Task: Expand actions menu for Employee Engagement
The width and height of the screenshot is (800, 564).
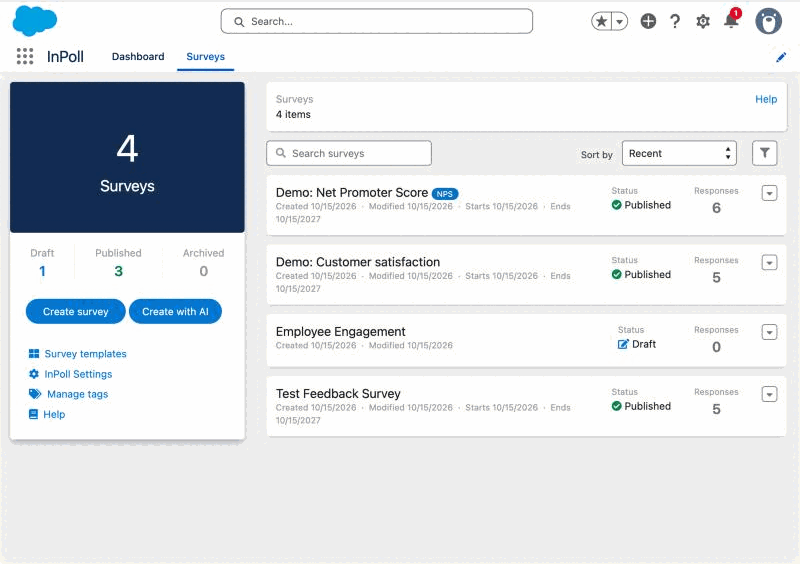Action: click(769, 332)
